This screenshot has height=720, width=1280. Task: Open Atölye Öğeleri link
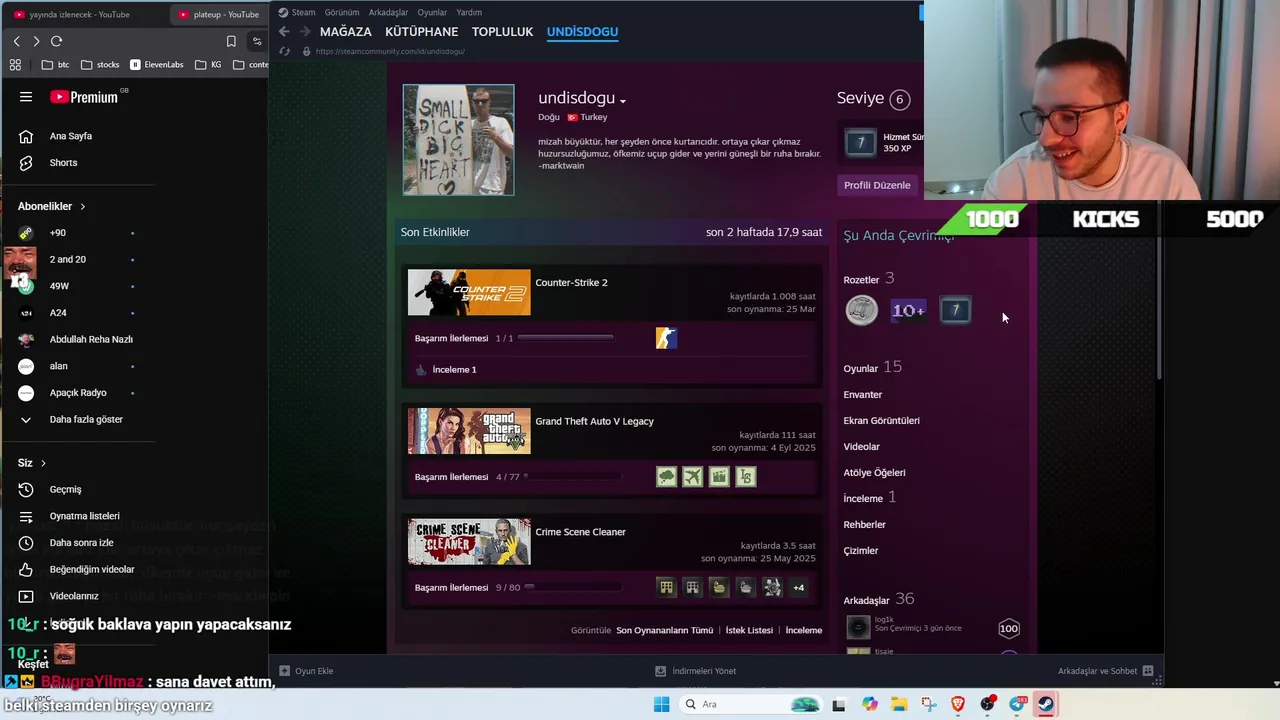tap(875, 473)
